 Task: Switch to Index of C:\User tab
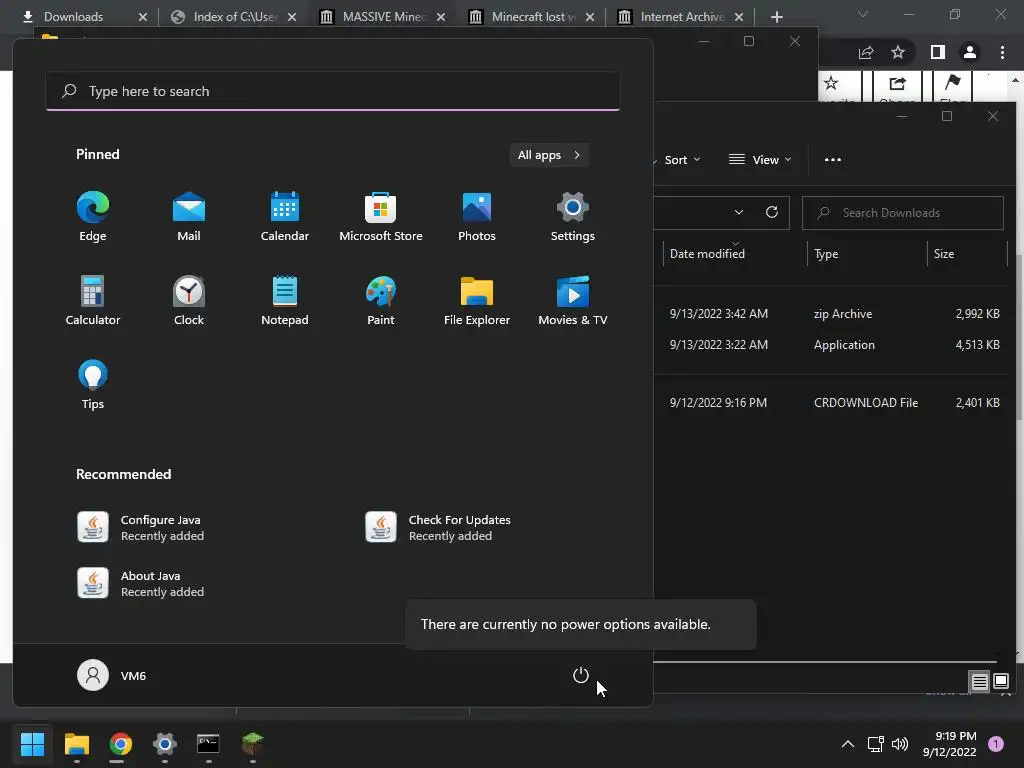click(x=226, y=17)
